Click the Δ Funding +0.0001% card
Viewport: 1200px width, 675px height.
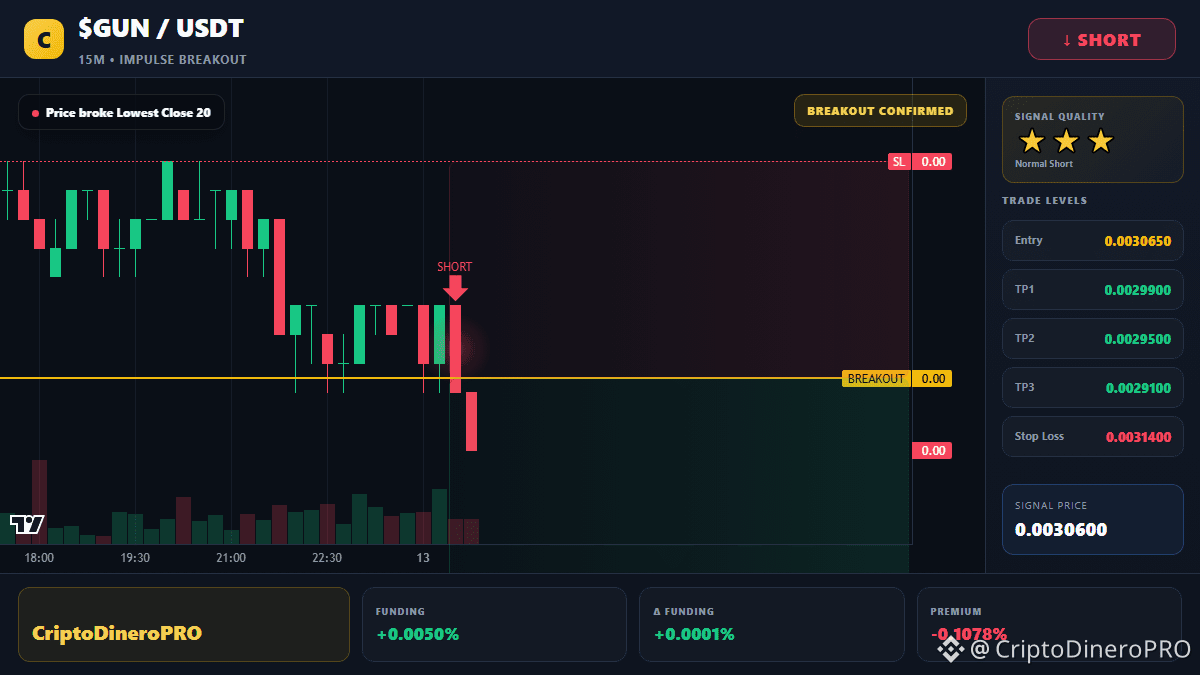tap(772, 624)
